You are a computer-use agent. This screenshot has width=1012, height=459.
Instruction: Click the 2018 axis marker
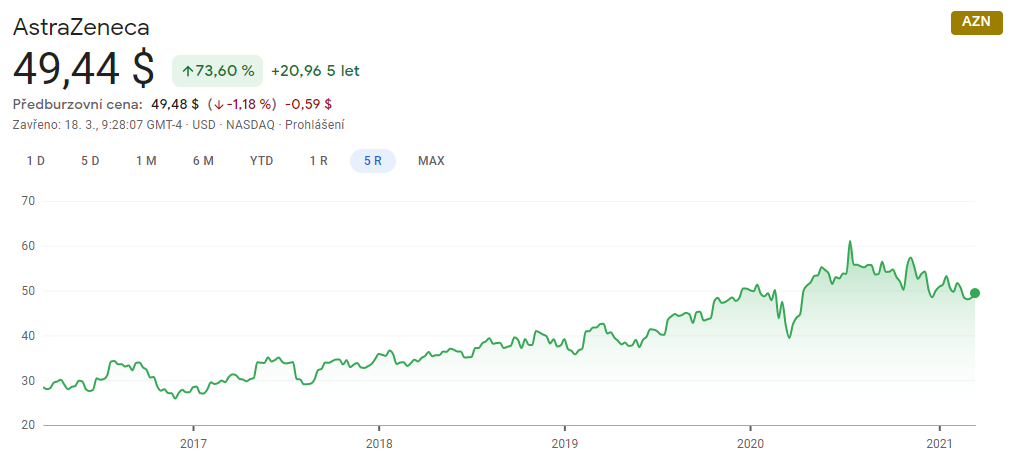[379, 446]
